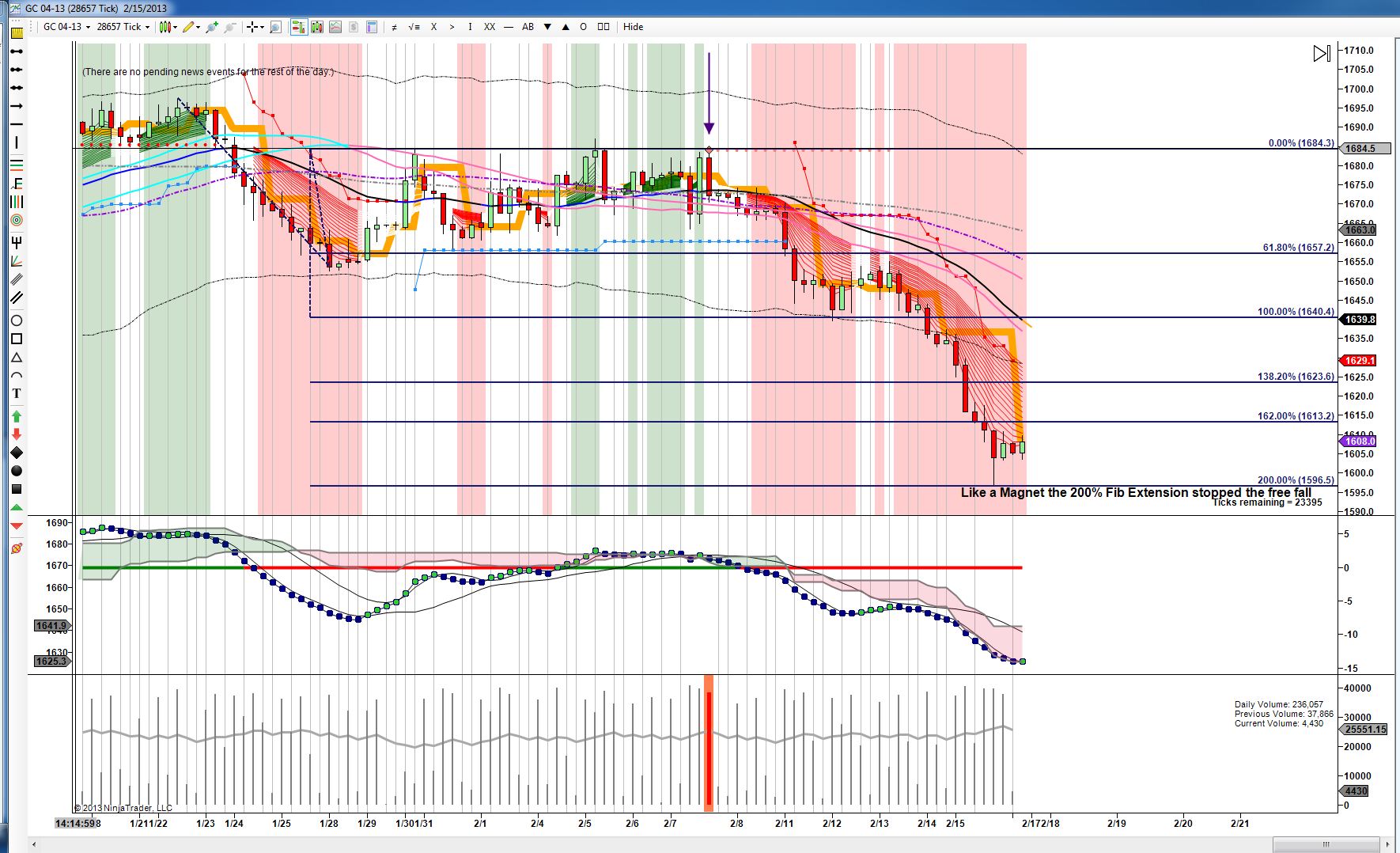Click the up triangle toolbar button
This screenshot has width=1400, height=853.
[x=565, y=27]
